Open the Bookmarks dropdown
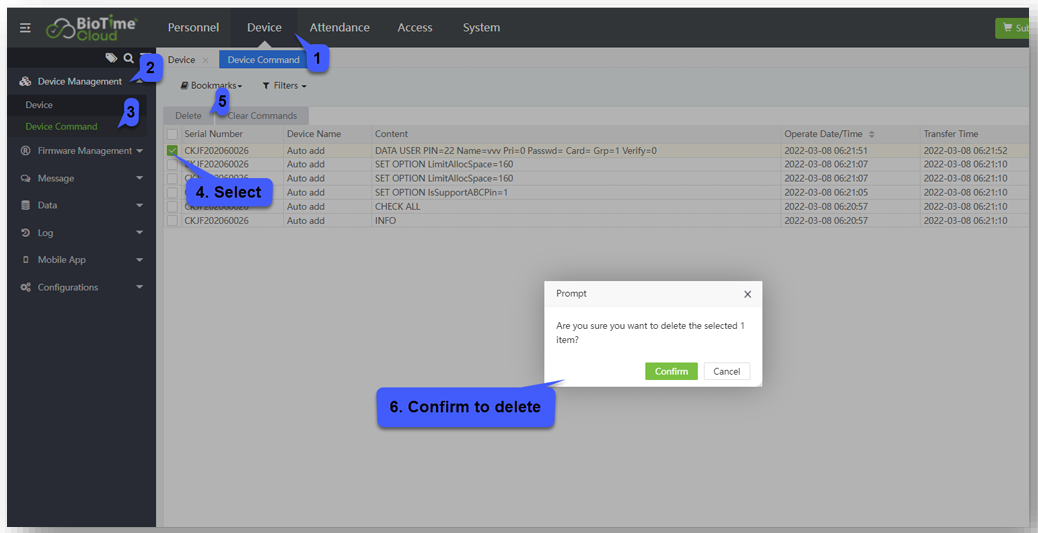The image size is (1038, 533). click(x=211, y=86)
